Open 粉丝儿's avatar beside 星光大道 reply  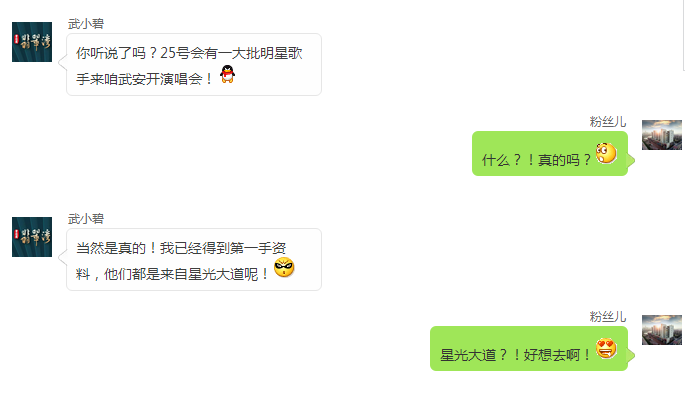pos(661,330)
